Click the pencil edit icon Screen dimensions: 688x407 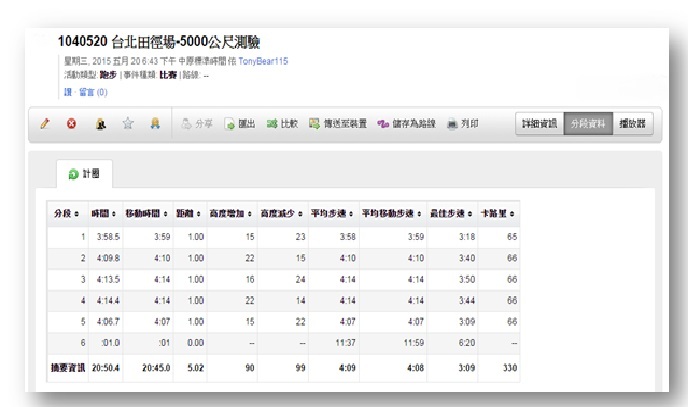[x=45, y=124]
